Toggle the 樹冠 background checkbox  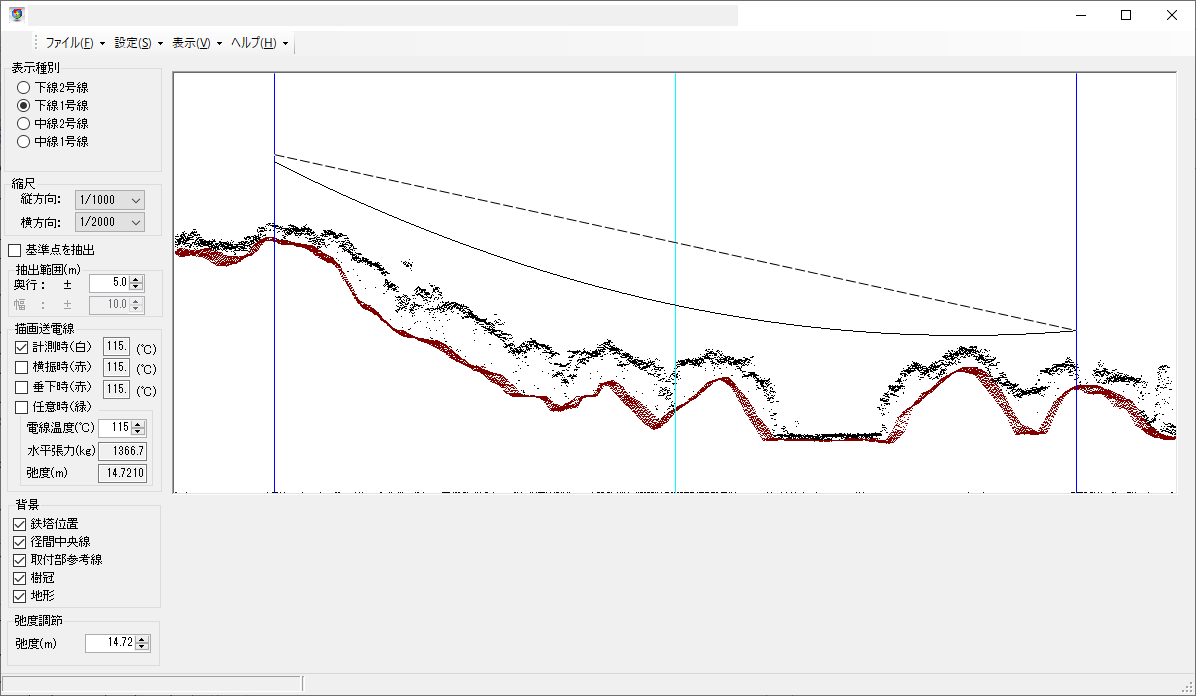pyautogui.click(x=20, y=578)
